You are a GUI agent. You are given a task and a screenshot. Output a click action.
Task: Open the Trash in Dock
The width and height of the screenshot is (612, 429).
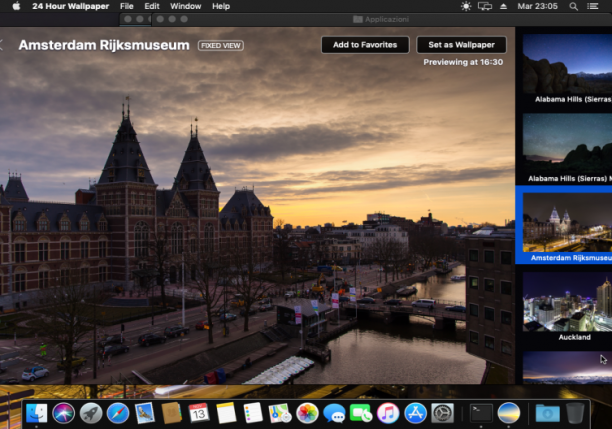[x=575, y=413]
